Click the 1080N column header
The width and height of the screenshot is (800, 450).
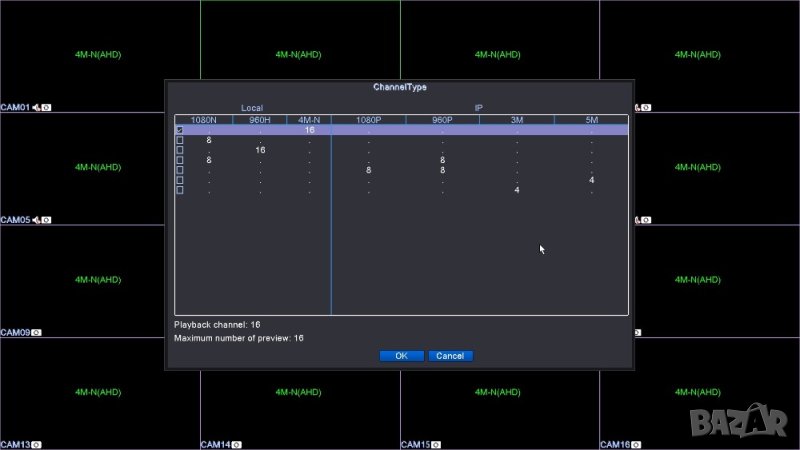point(204,120)
